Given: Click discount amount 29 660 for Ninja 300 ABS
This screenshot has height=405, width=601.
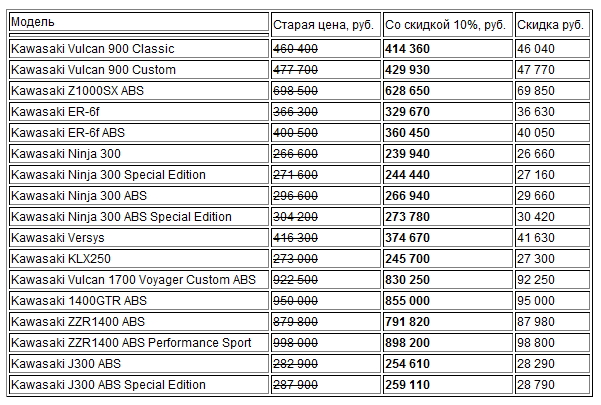Looking at the screenshot, I should pyautogui.click(x=537, y=196).
